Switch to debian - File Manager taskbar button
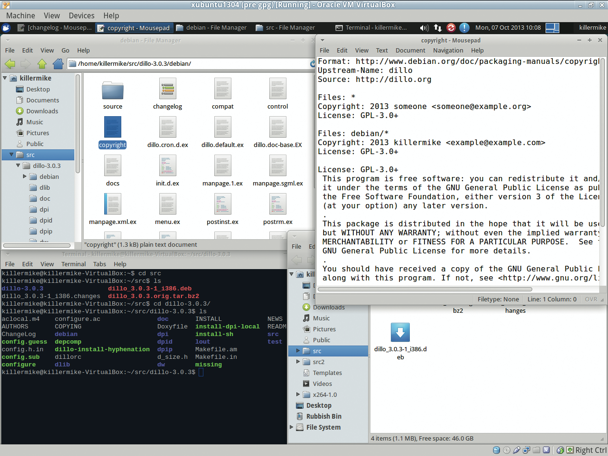 (x=211, y=28)
